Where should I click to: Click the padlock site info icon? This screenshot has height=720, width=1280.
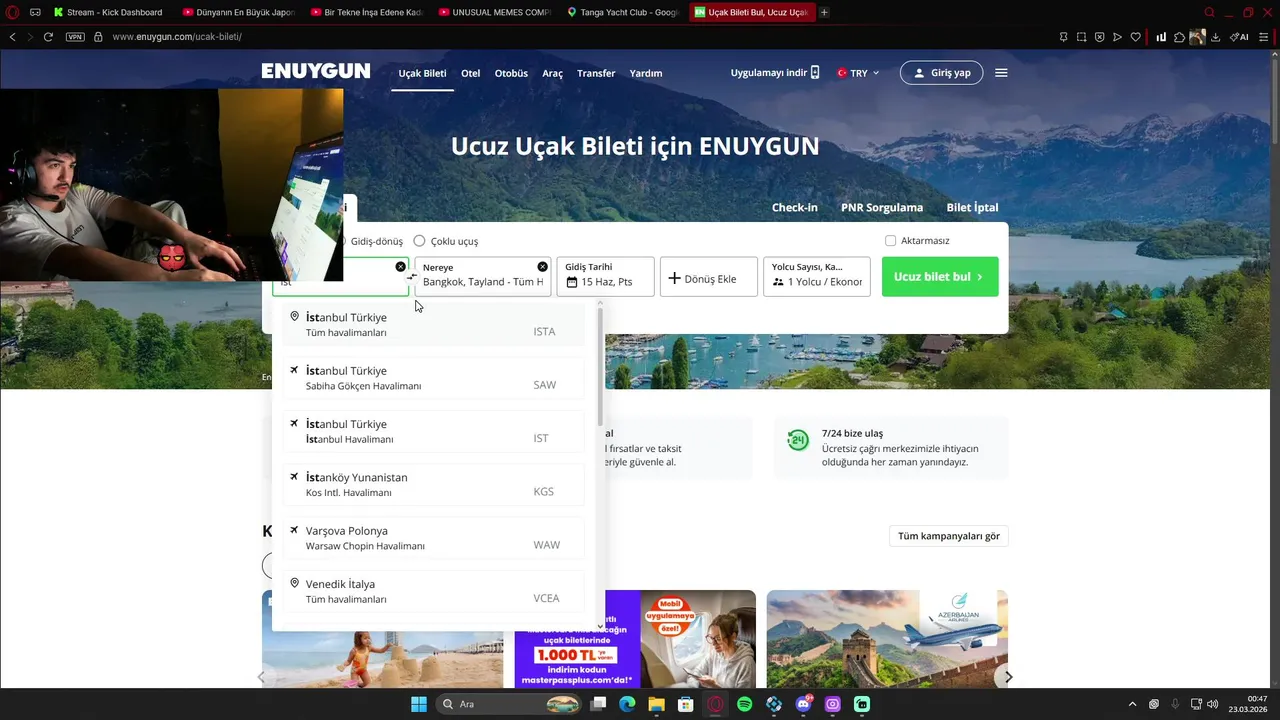98,36
